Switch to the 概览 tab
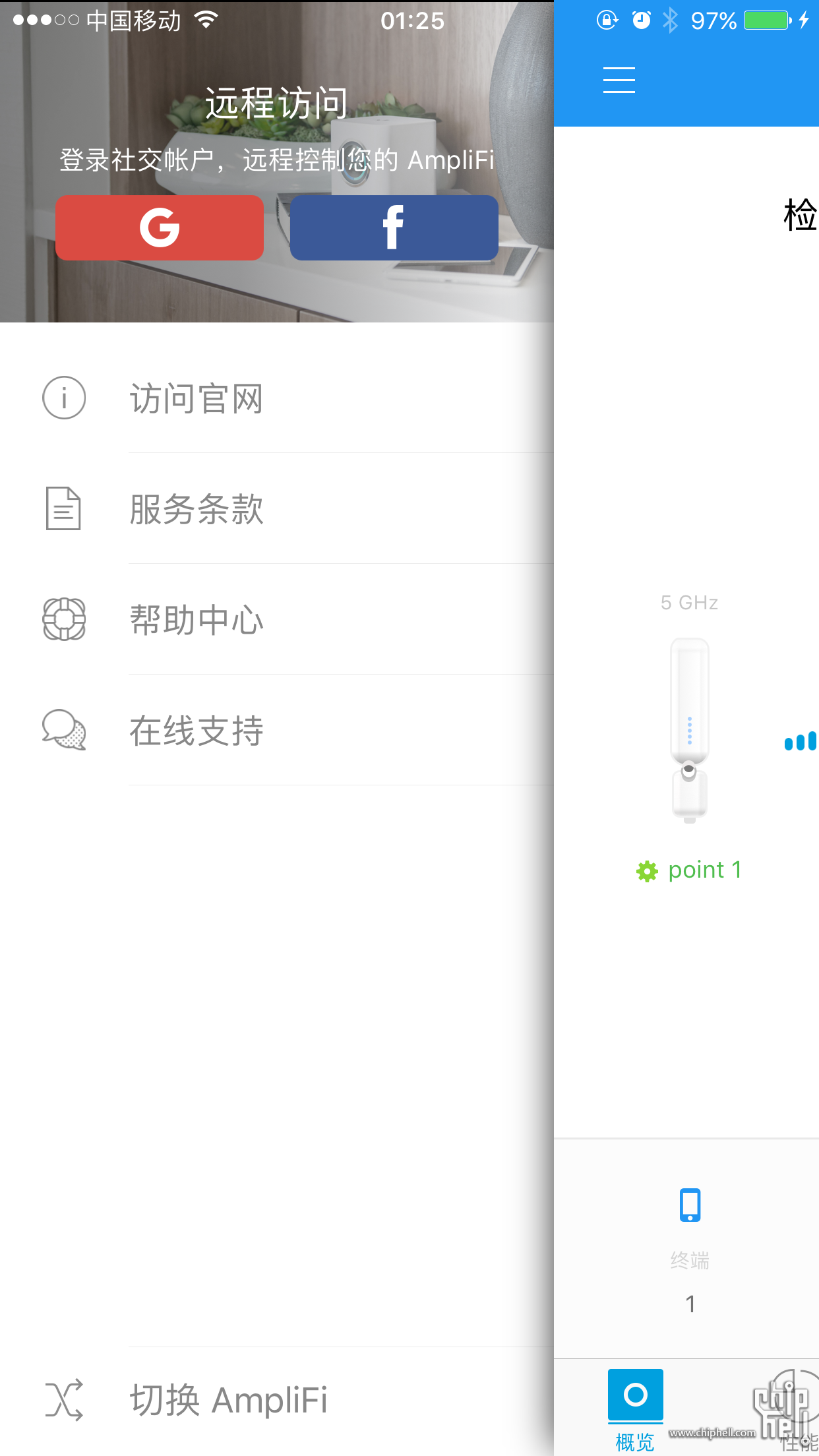Viewport: 819px width, 1456px height. (x=635, y=1410)
